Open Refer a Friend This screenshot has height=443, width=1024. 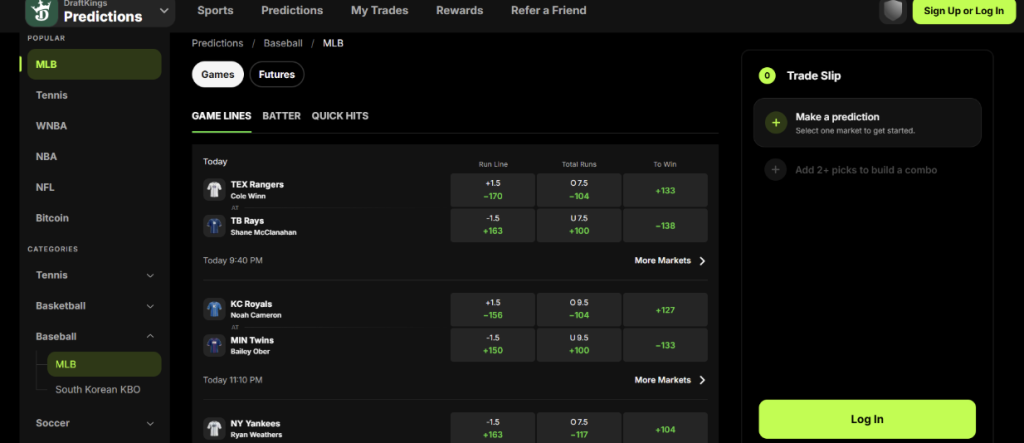549,10
